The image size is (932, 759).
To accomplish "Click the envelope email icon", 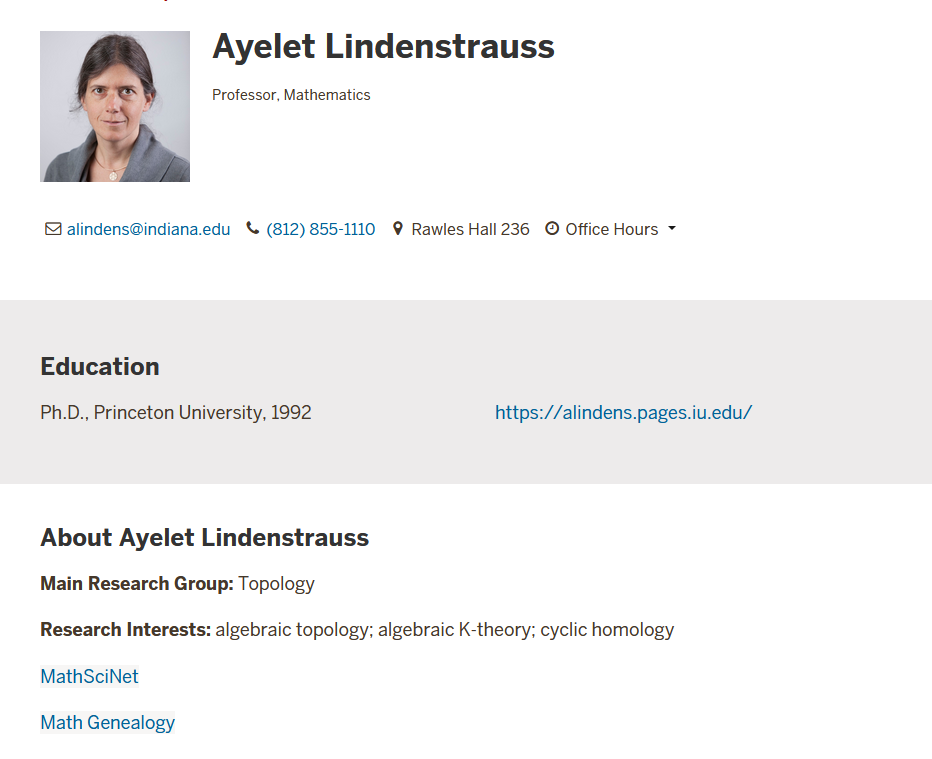I will pyautogui.click(x=53, y=229).
